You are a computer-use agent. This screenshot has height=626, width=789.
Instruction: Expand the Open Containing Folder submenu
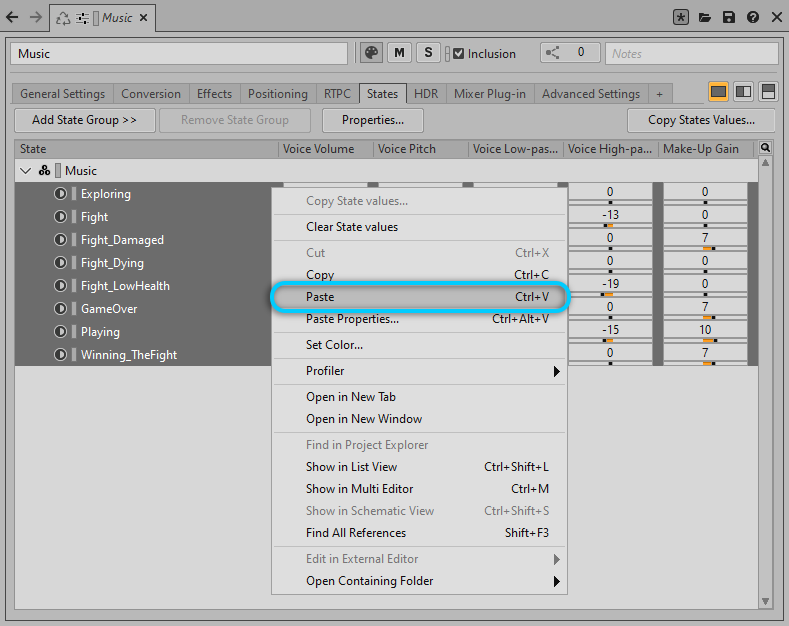click(556, 581)
